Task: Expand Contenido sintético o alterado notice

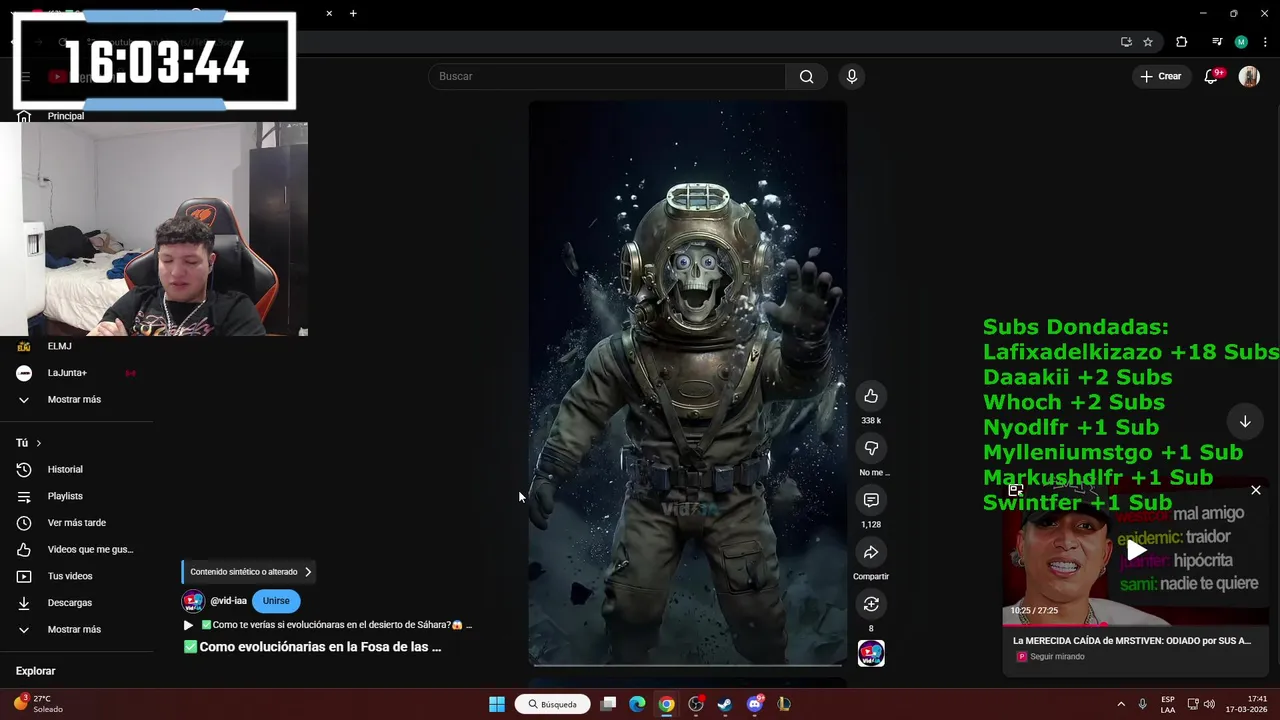Action: 250,572
